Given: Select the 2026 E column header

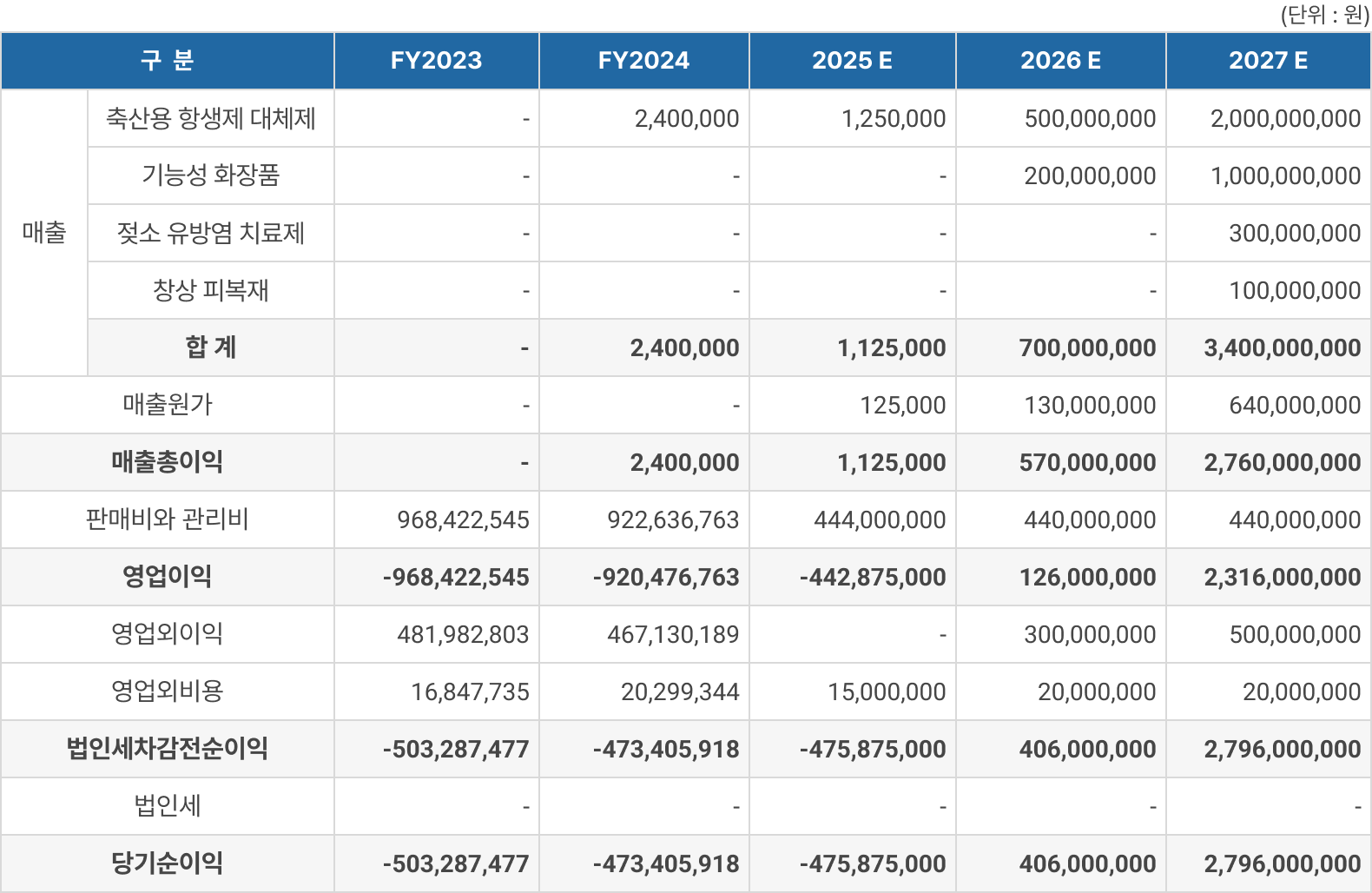Looking at the screenshot, I should click(1060, 61).
